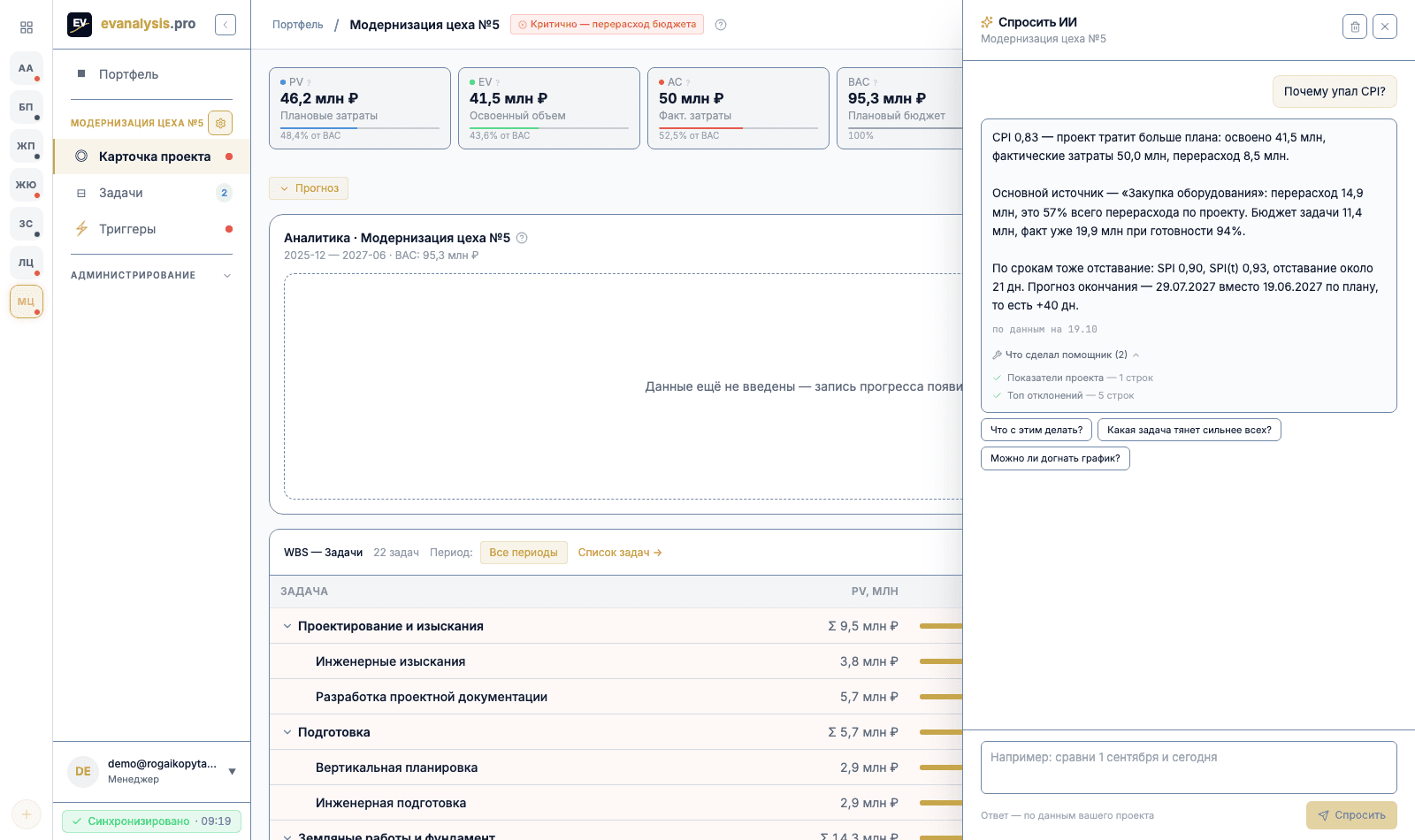The height and width of the screenshot is (840, 1415).
Task: Click the help icon next to Аналитика title
Action: pos(522,238)
